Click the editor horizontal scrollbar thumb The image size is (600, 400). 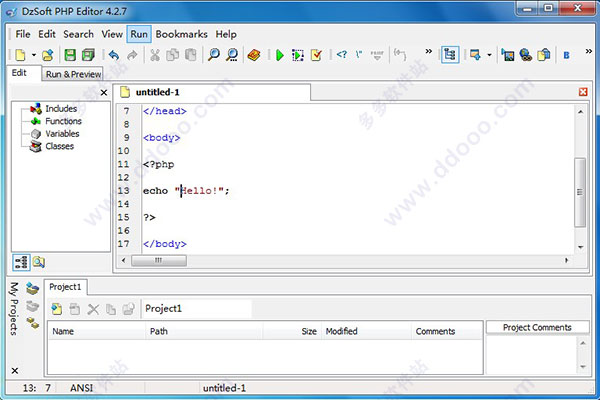(x=159, y=260)
